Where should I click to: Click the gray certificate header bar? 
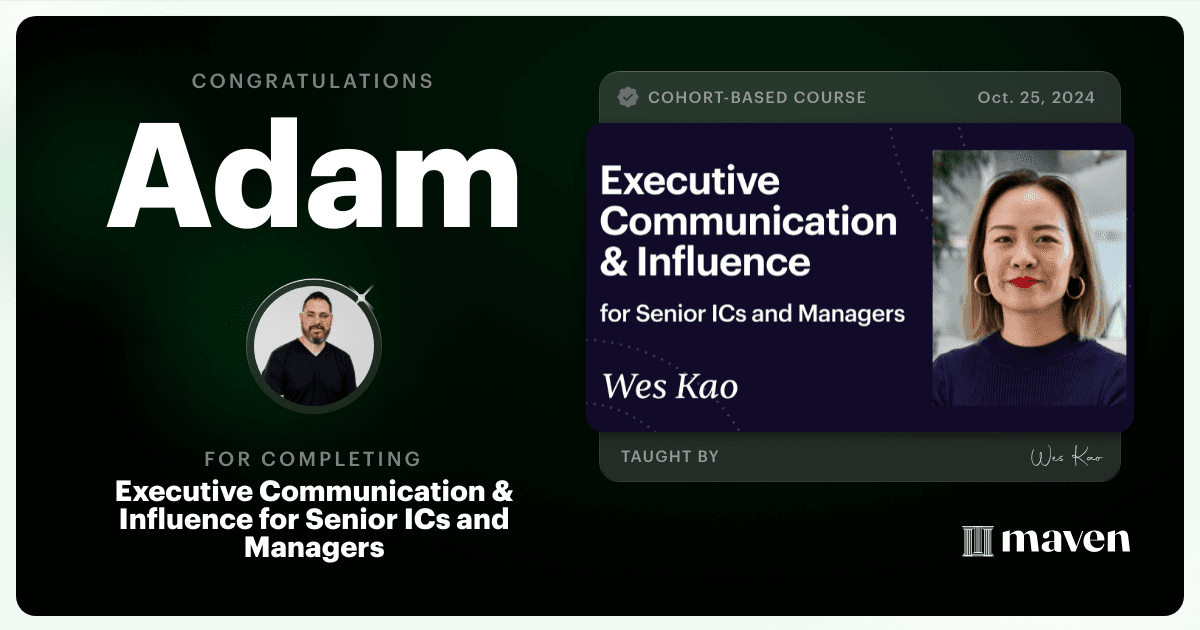coord(860,97)
